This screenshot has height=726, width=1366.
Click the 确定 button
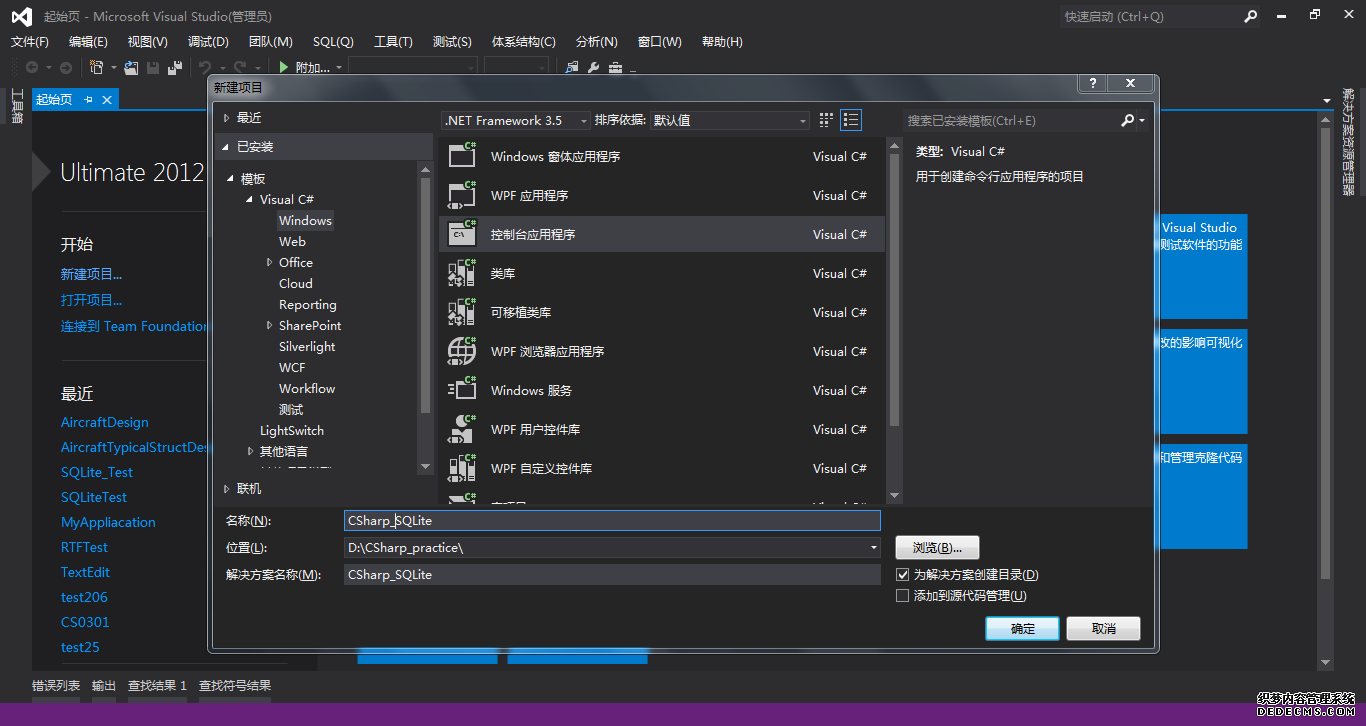(x=1022, y=629)
